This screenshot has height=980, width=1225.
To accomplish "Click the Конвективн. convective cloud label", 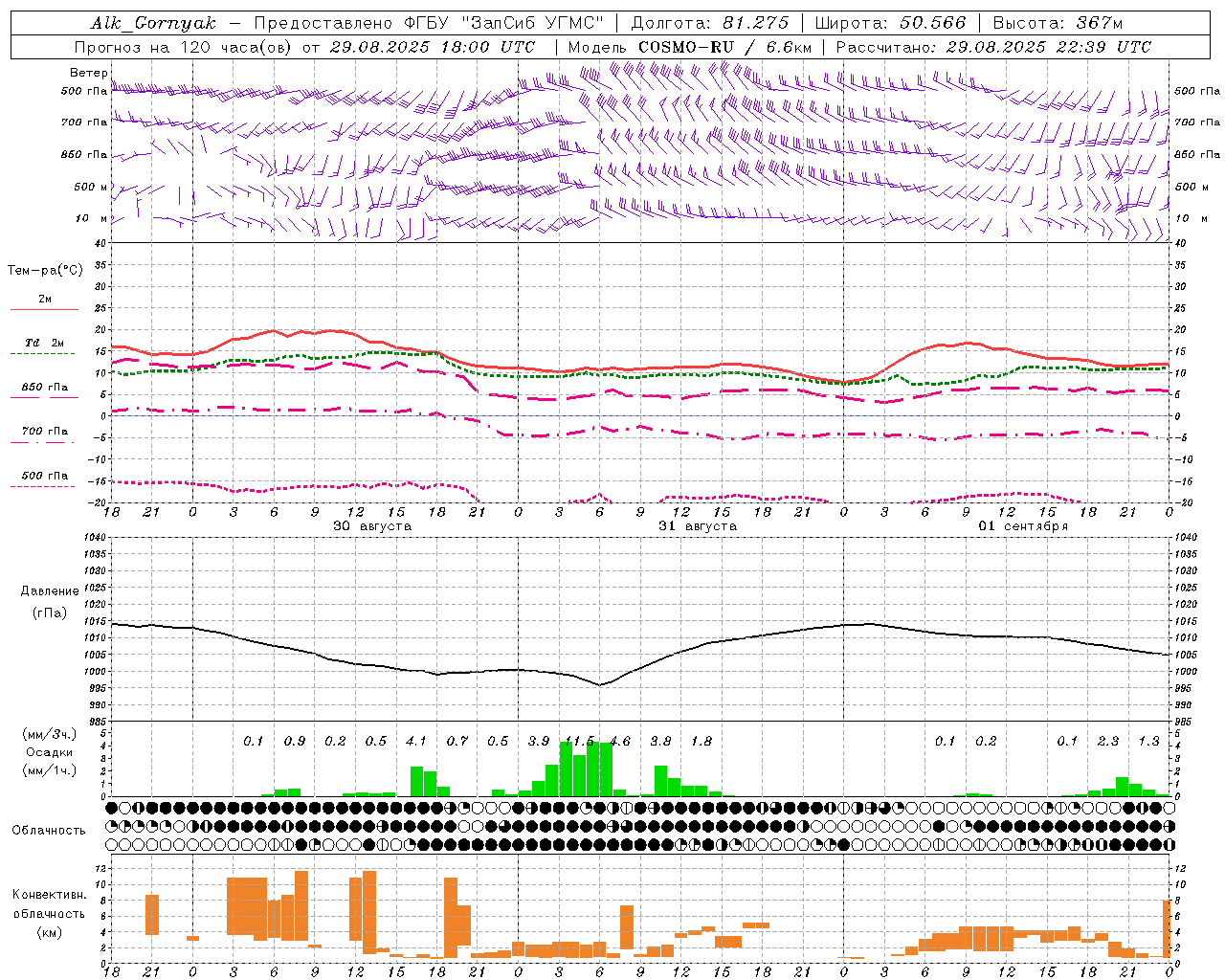I will pos(49,895).
